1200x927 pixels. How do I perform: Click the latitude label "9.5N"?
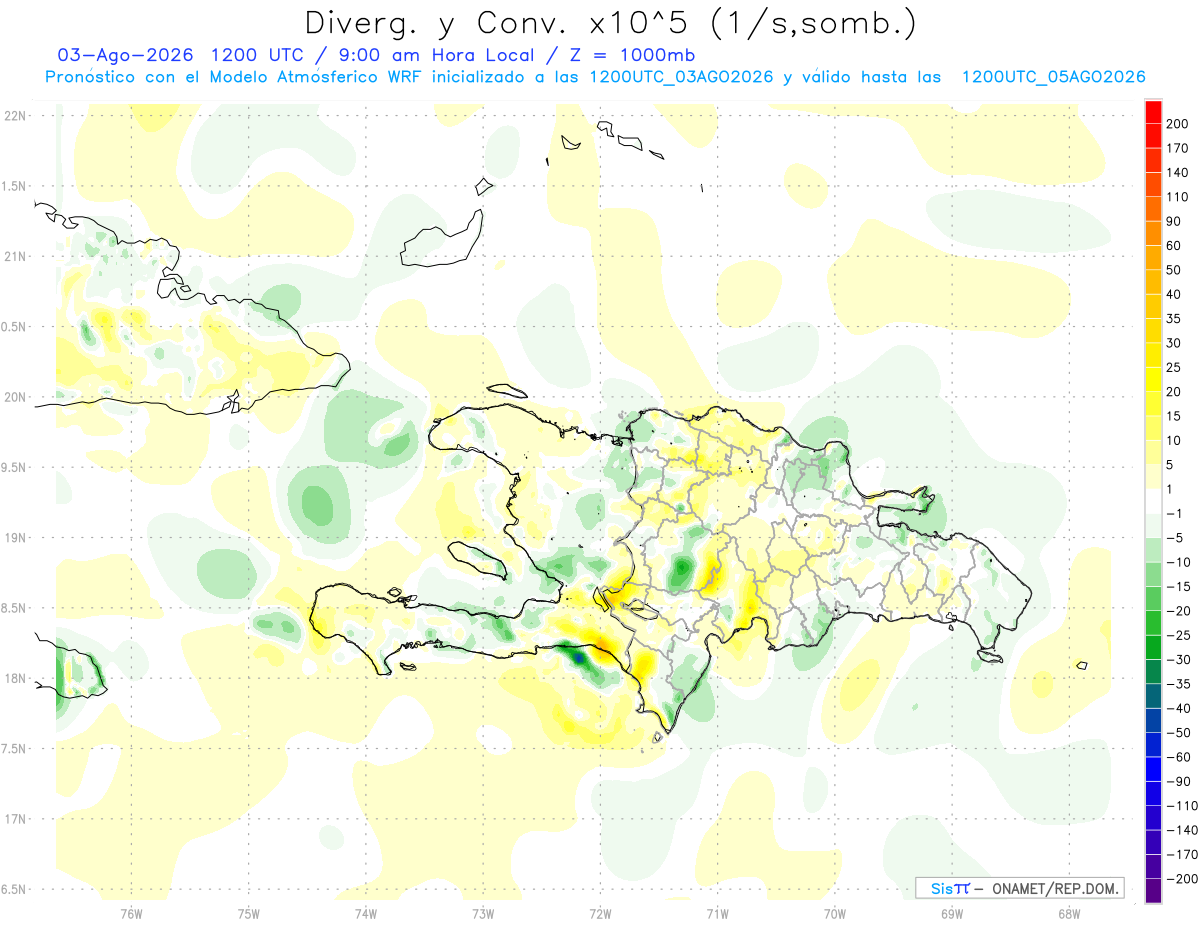click(x=14, y=467)
